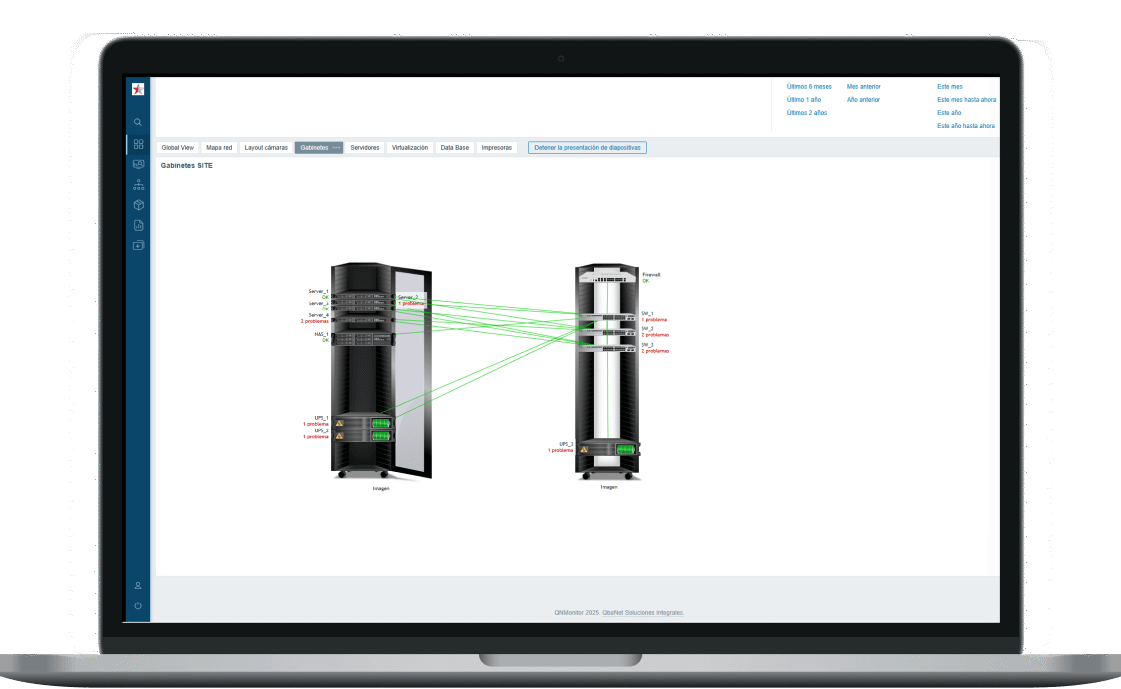Expand the Gabinetes tab options ellipsis
Viewport: 1121px width, 689px height.
(x=336, y=147)
